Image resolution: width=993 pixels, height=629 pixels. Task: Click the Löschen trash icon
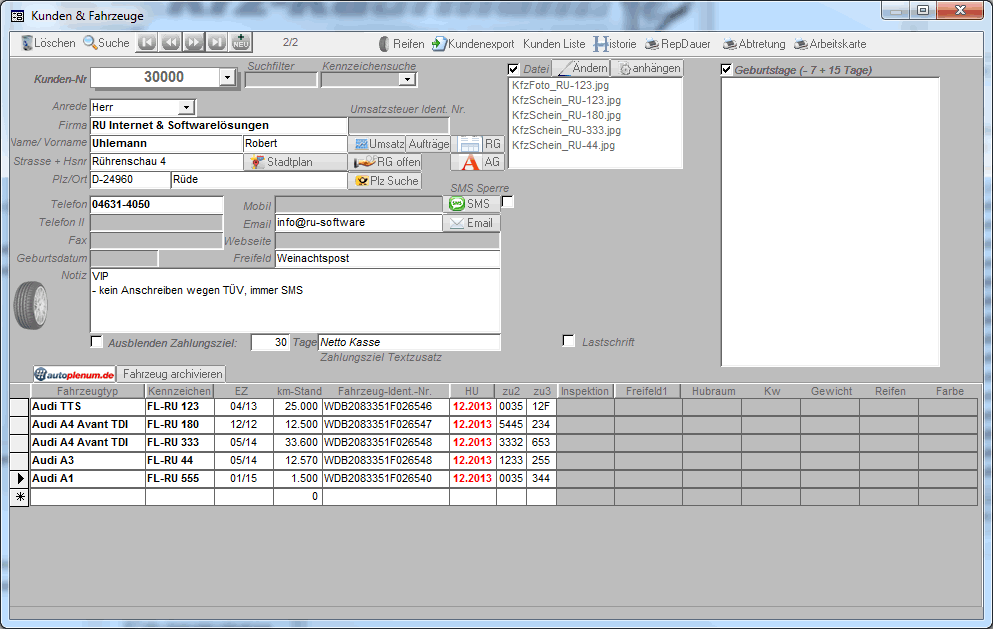coord(27,44)
